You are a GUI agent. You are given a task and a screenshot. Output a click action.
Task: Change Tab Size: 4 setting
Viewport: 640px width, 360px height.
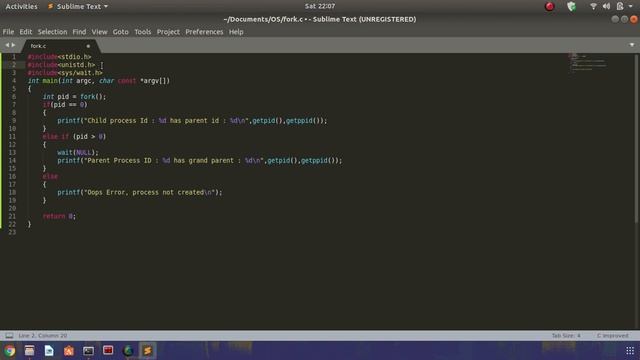[566, 336]
